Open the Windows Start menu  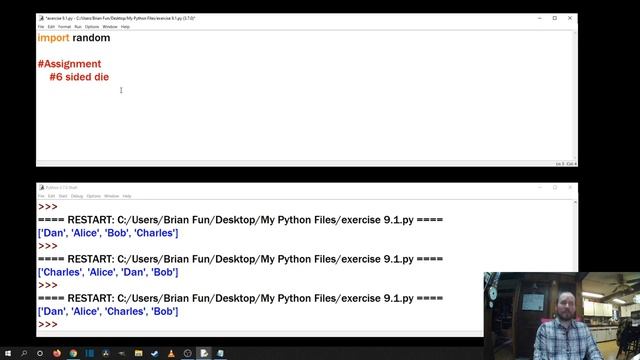pos(8,353)
